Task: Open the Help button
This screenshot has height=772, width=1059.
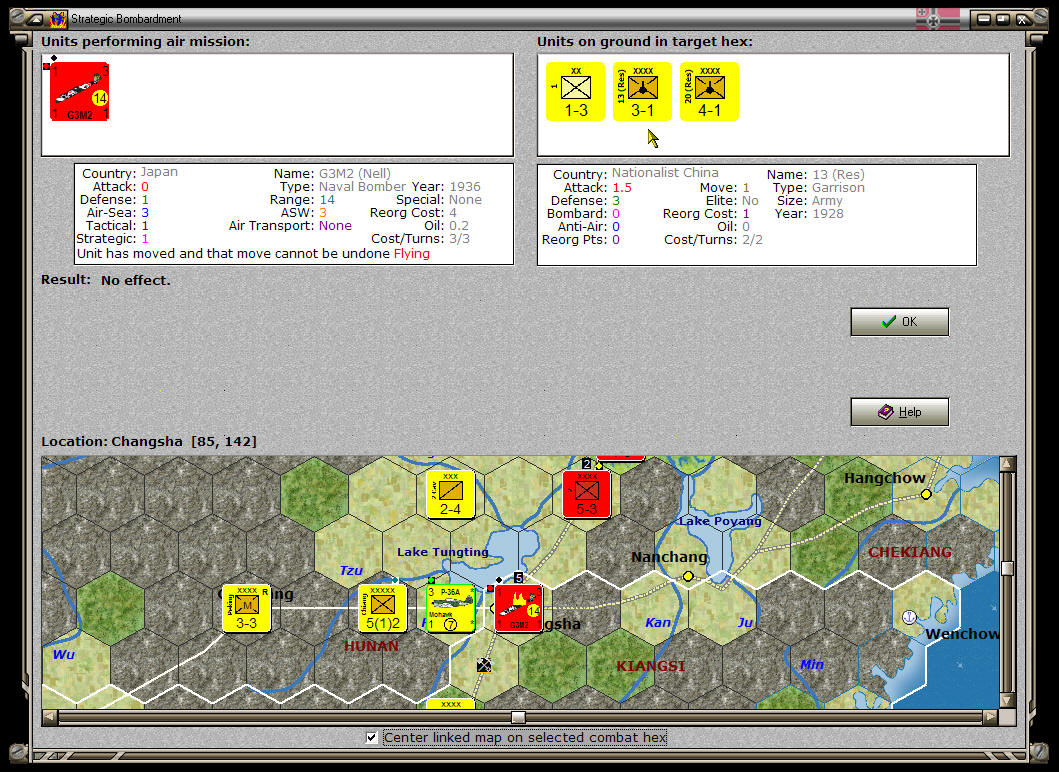Action: coord(900,411)
